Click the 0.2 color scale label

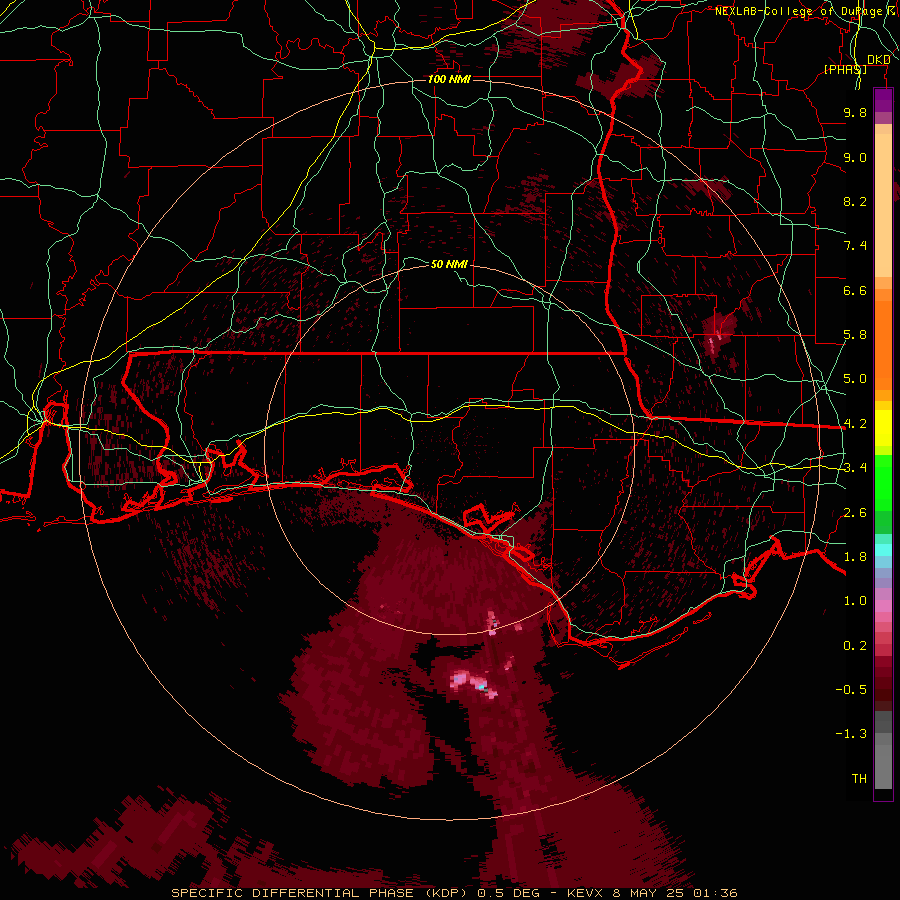click(855, 646)
